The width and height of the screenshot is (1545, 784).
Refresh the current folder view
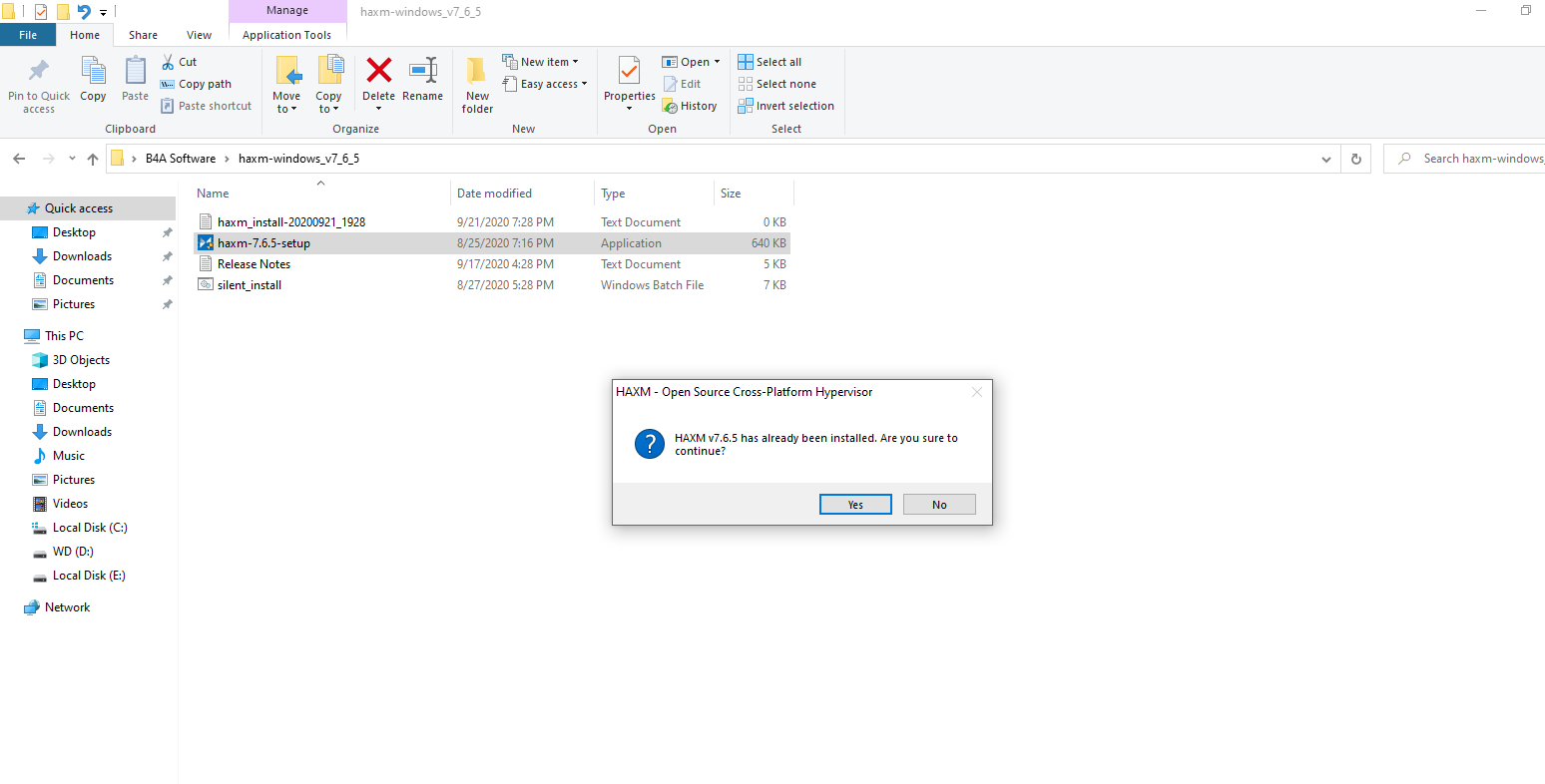[x=1355, y=159]
